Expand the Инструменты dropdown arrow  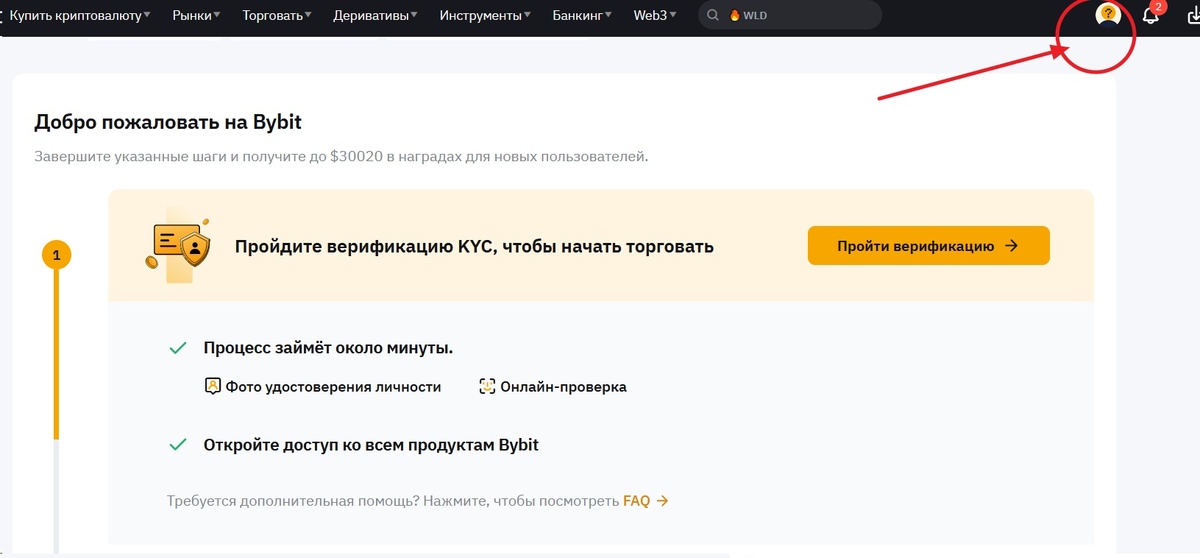[528, 15]
